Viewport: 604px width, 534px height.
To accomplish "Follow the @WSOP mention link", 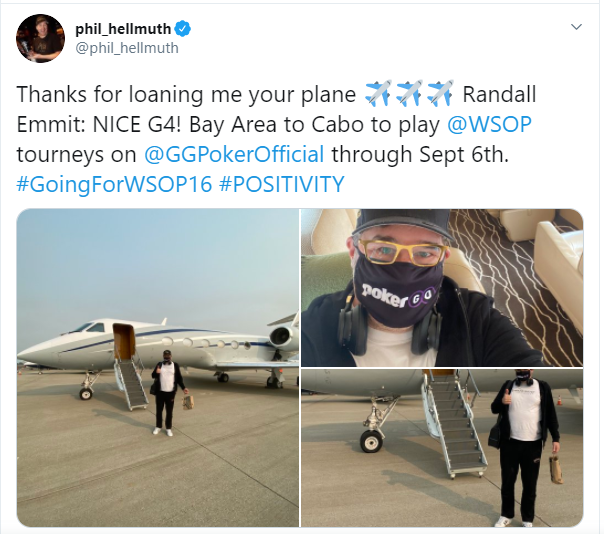I will [x=489, y=124].
